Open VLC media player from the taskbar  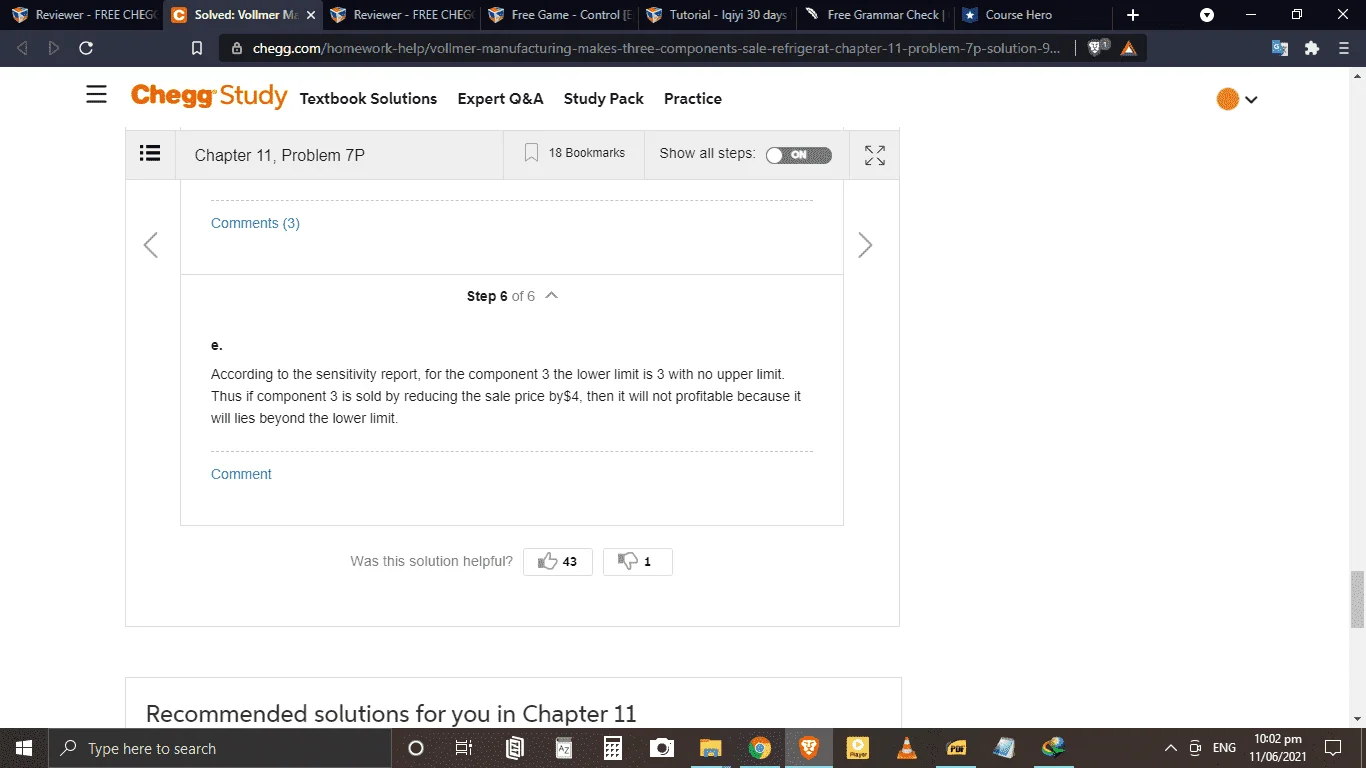907,748
